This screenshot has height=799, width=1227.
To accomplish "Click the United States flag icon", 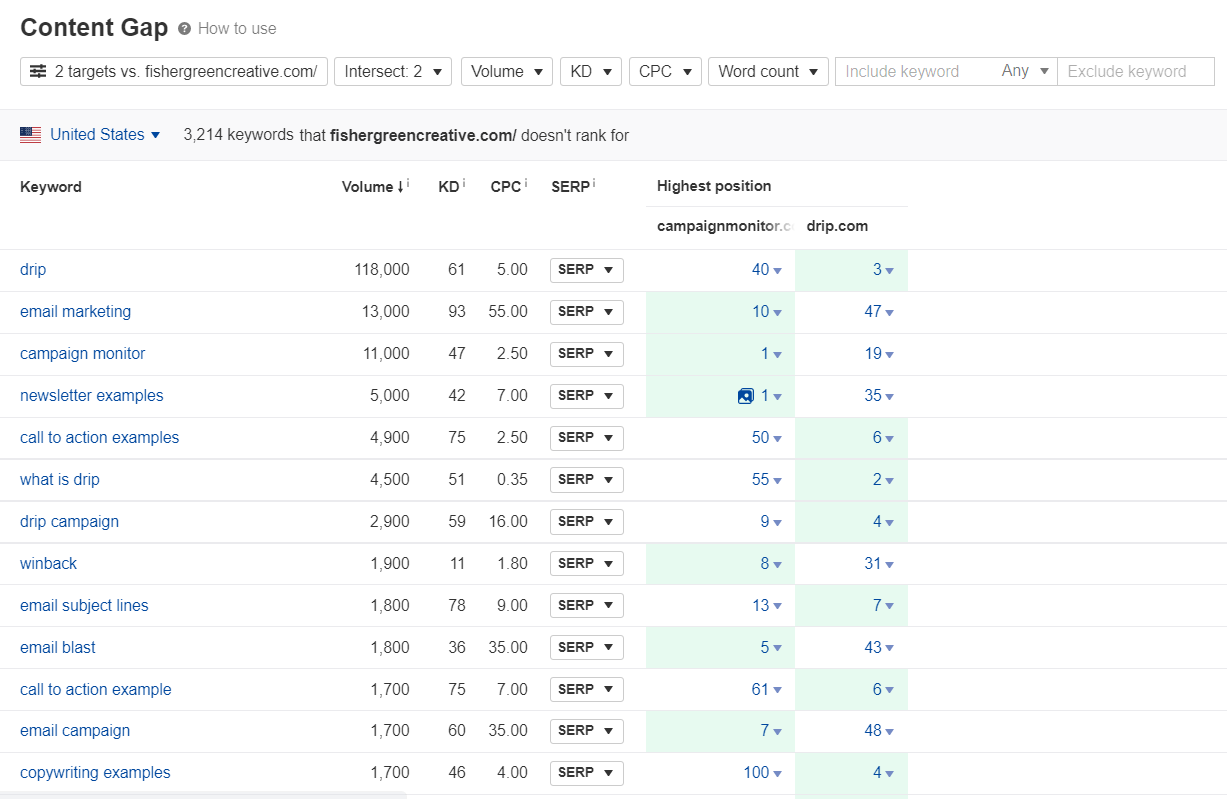I will (x=31, y=135).
